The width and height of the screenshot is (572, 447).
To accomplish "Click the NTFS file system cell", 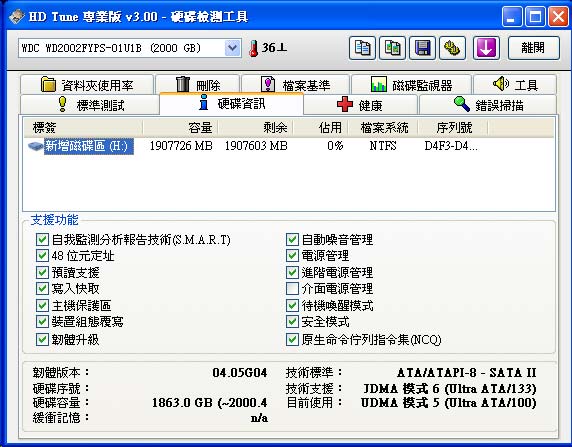I will pos(383,146).
